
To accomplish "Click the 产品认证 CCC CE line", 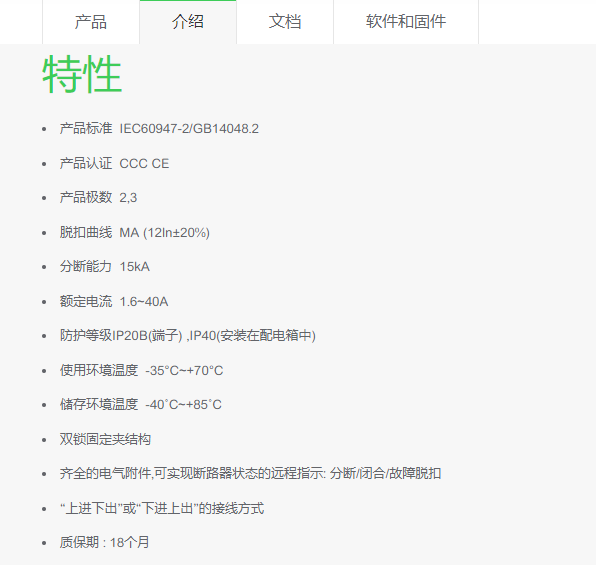I will (x=114, y=163).
